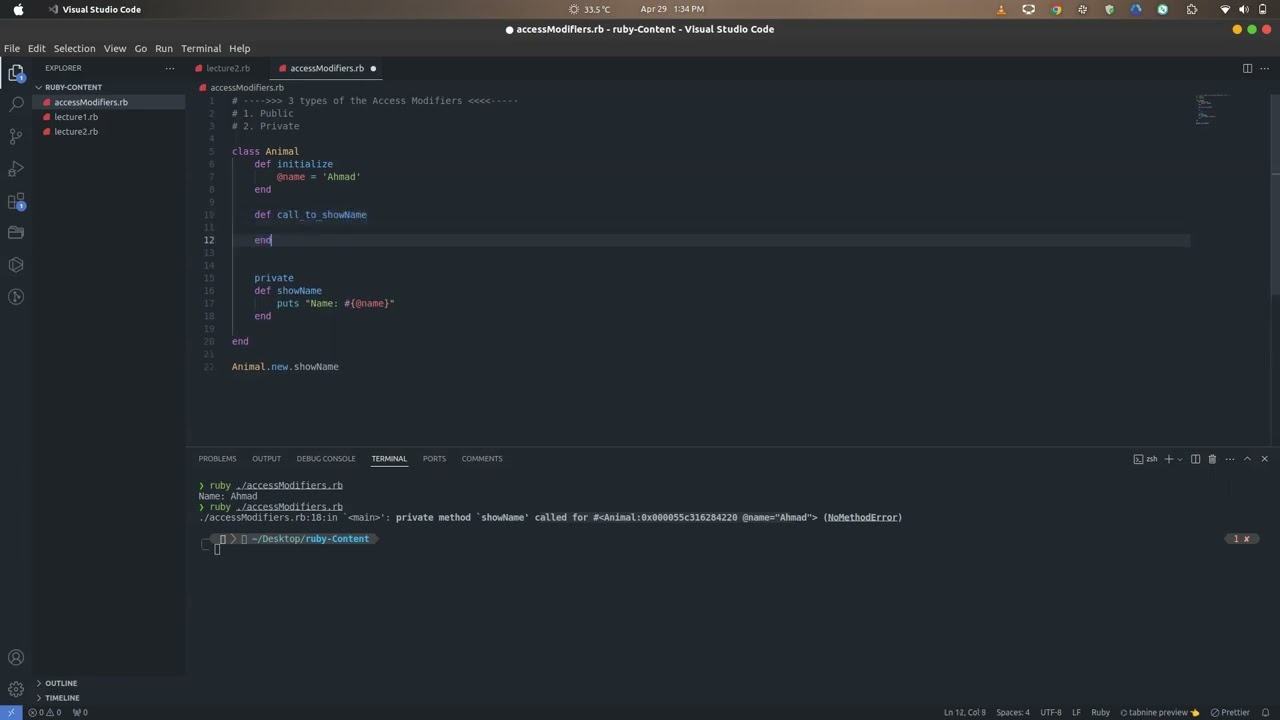Open the Explorer view in activity bar
The image size is (1280, 720).
(x=16, y=73)
